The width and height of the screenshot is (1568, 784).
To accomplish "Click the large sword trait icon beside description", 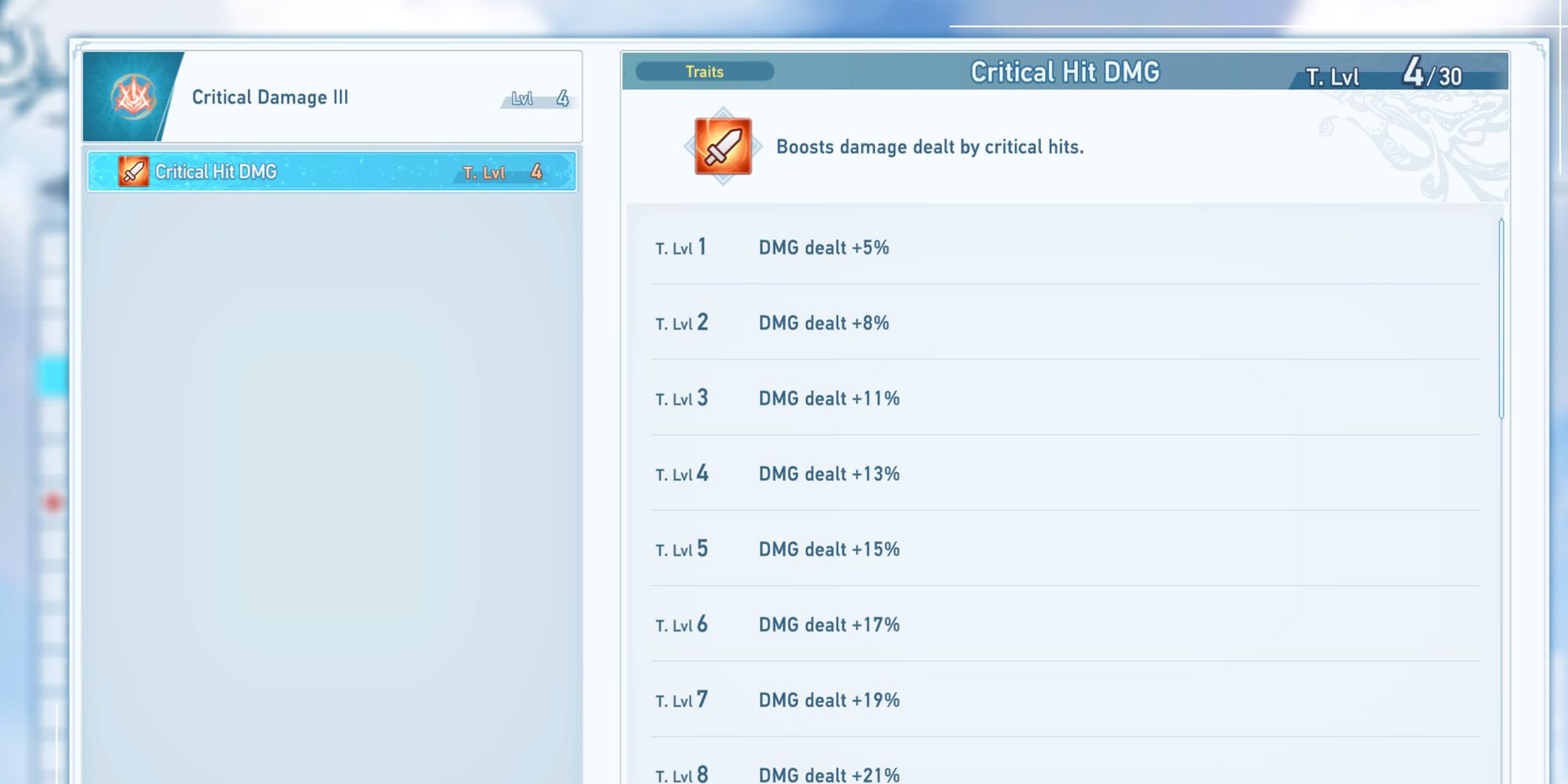I will click(723, 147).
